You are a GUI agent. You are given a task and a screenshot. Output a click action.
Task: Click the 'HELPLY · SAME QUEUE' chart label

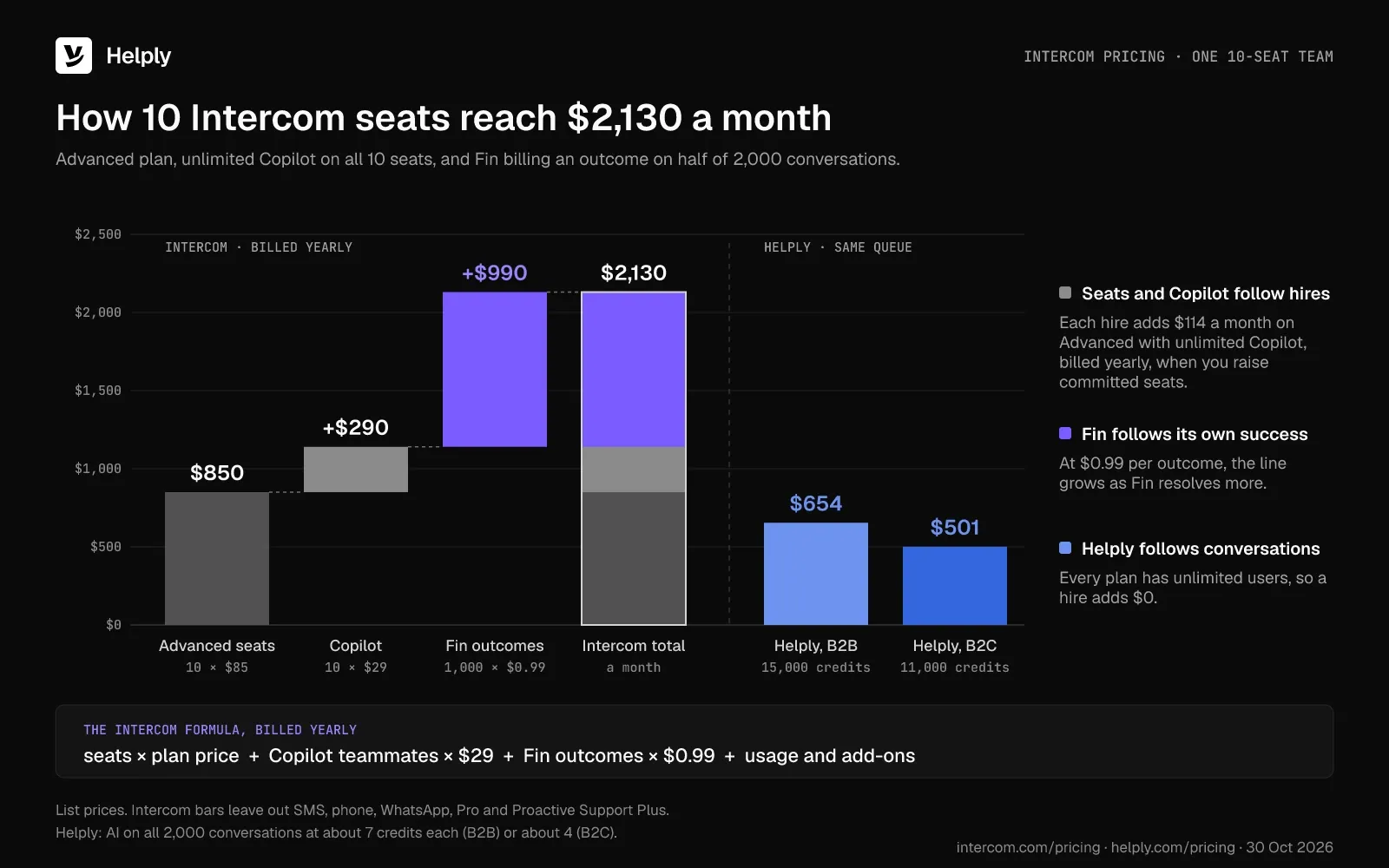click(838, 247)
